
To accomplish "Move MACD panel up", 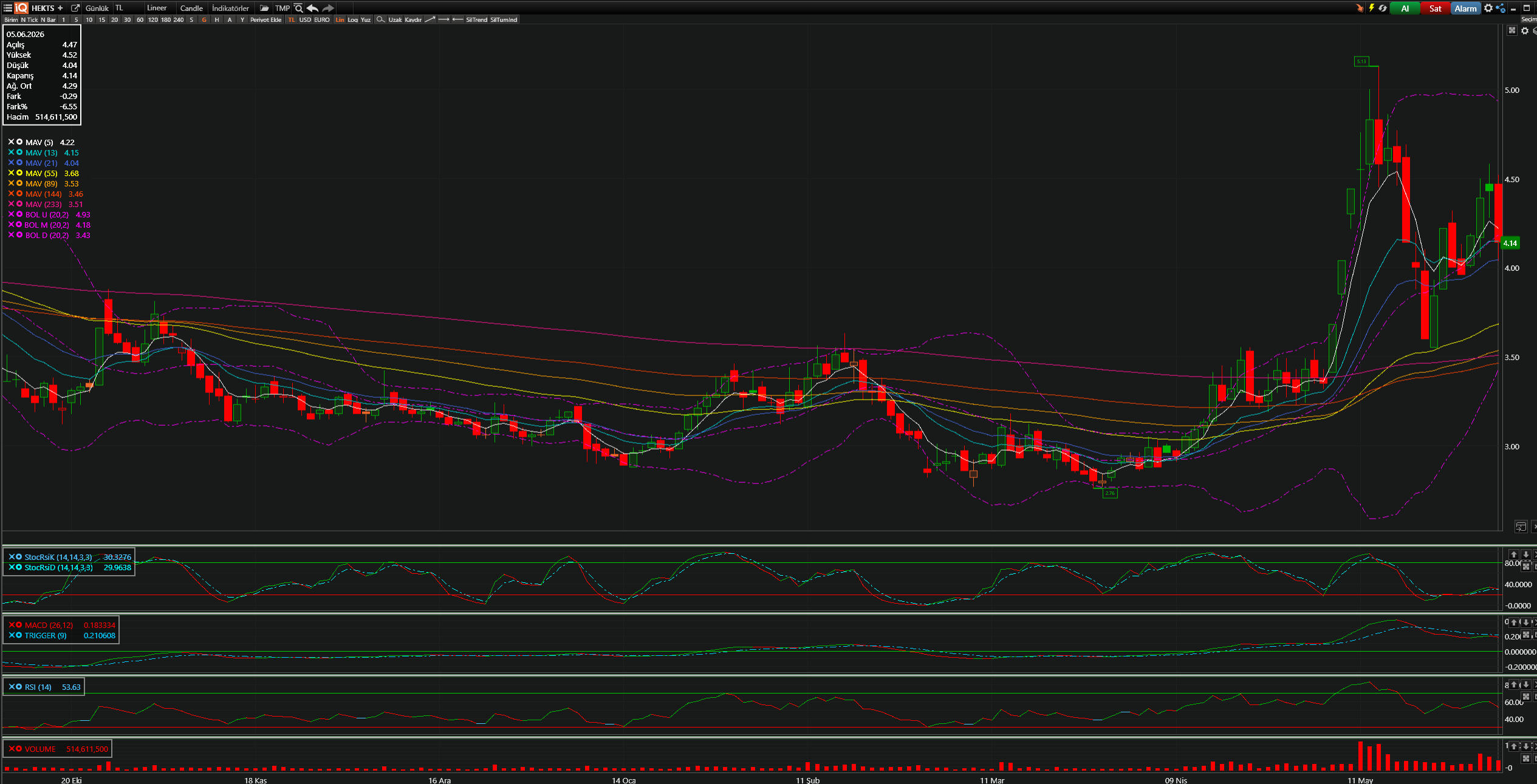I will 1515,622.
